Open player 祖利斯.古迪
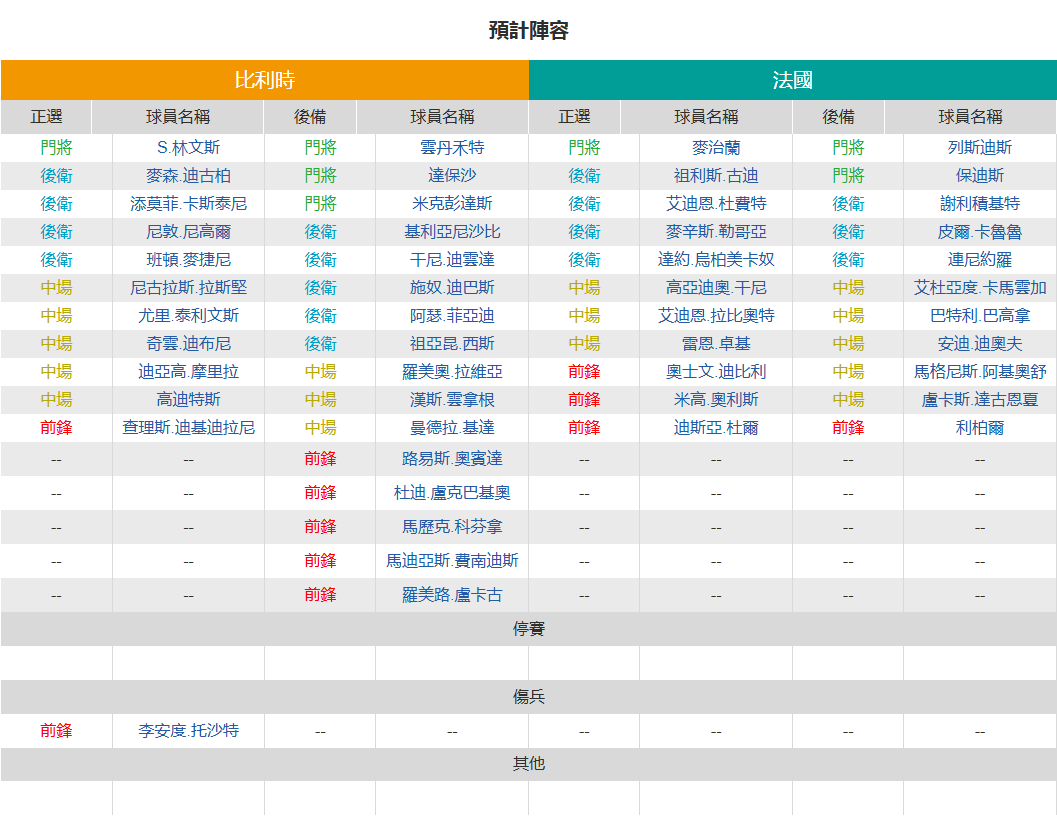1057x817 pixels. tap(716, 176)
